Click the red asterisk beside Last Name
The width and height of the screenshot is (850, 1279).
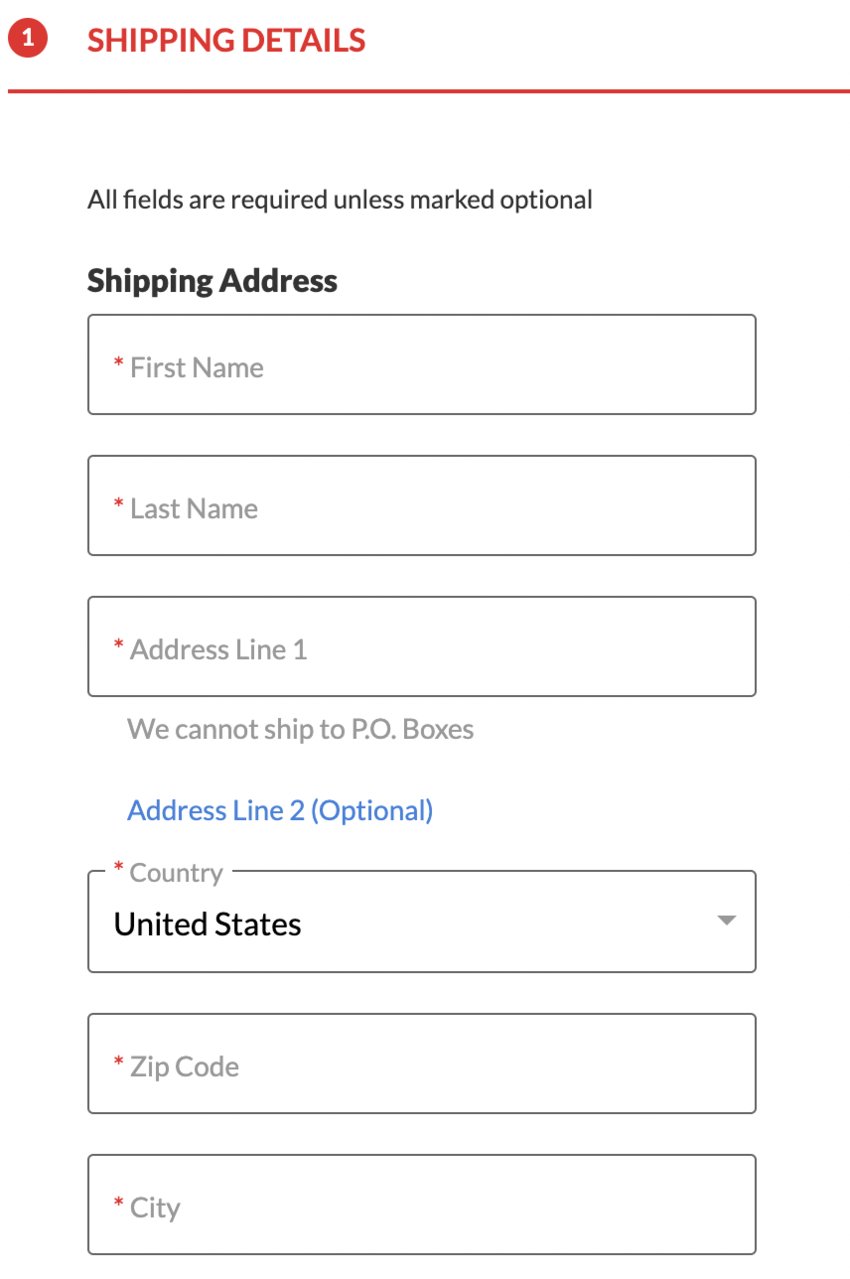coord(119,504)
